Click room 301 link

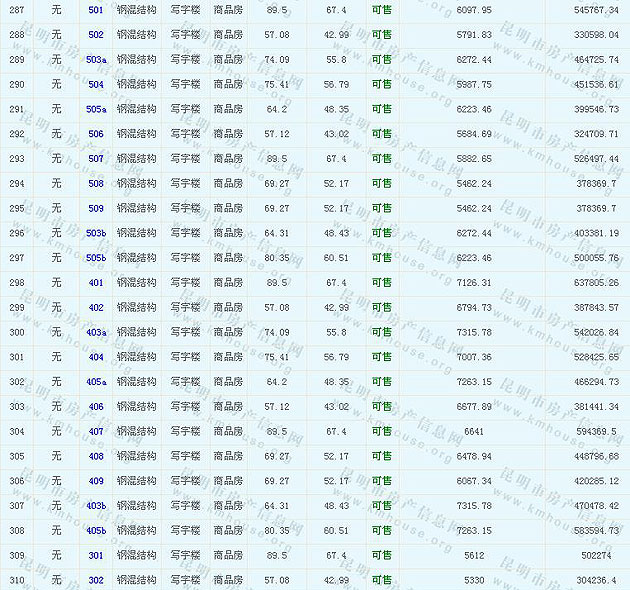pos(95,556)
